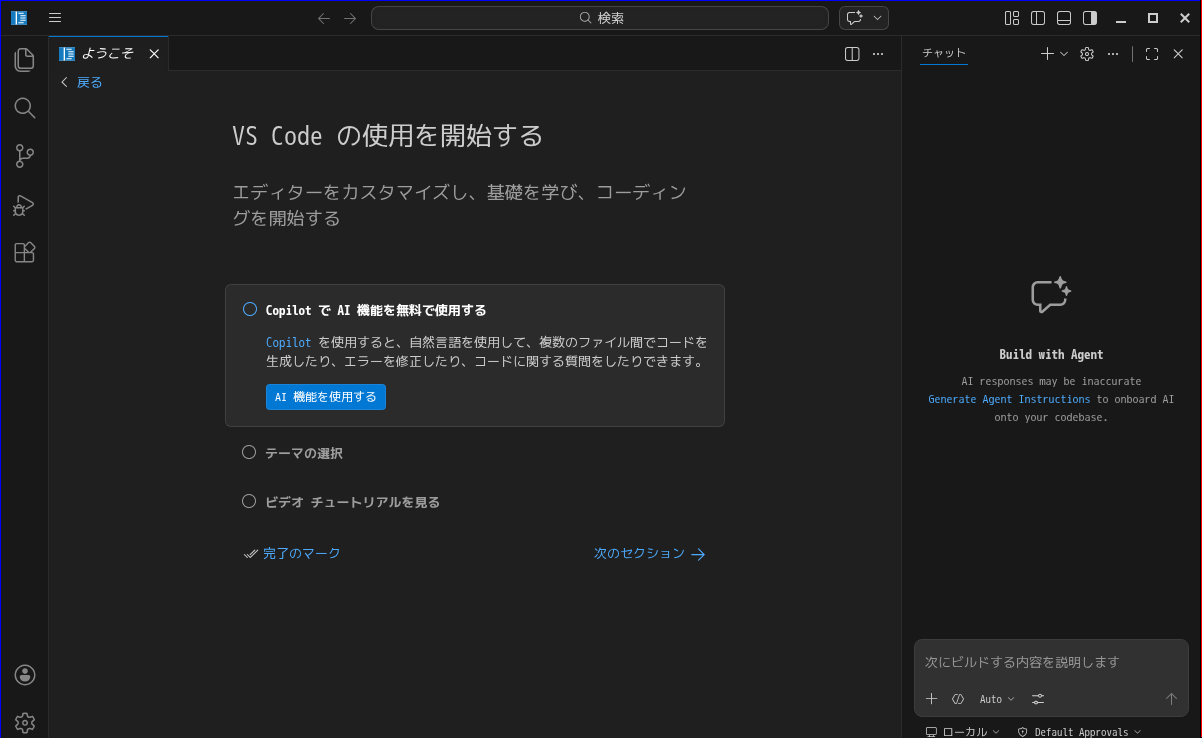Open the Run and Debug view

[x=25, y=205]
